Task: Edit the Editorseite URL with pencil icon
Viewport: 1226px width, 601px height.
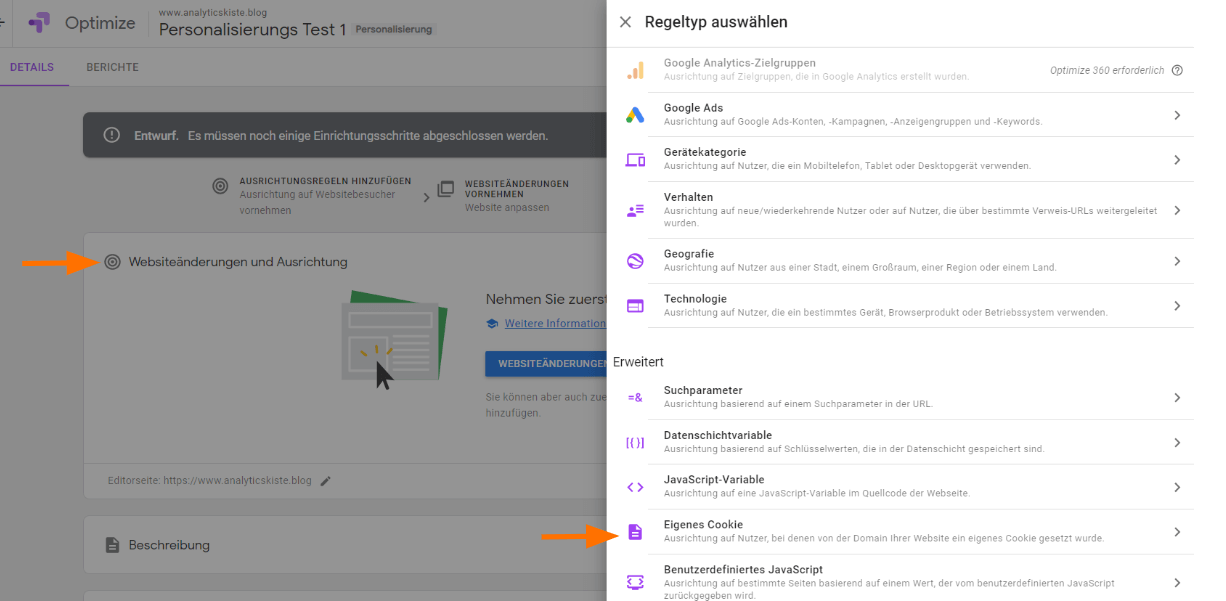Action: [325, 481]
